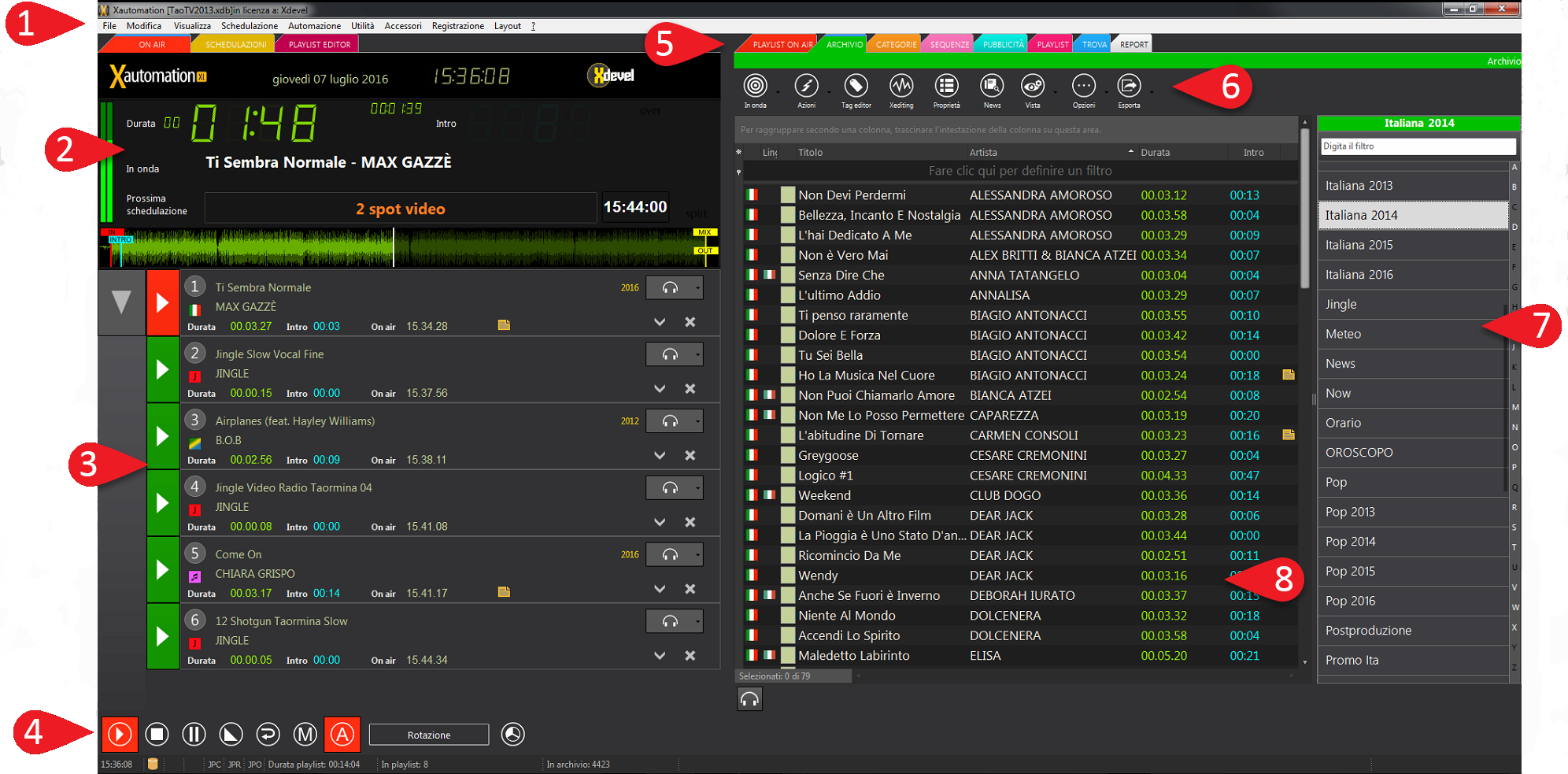This screenshot has width=1568, height=774.
Task: Open the Opzioni dots icon
Action: (1084, 85)
